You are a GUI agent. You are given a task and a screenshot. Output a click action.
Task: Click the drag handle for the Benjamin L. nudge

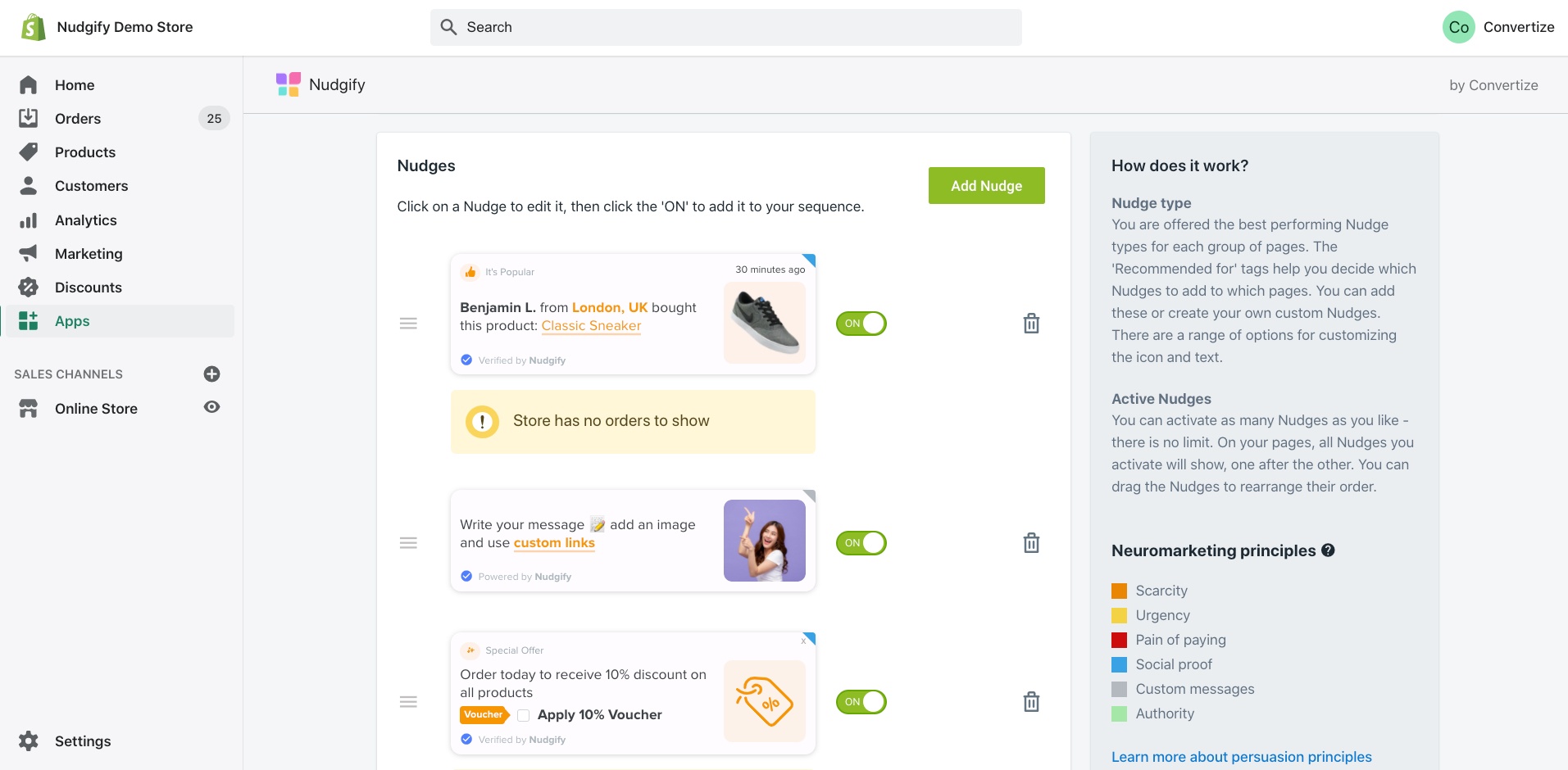408,324
